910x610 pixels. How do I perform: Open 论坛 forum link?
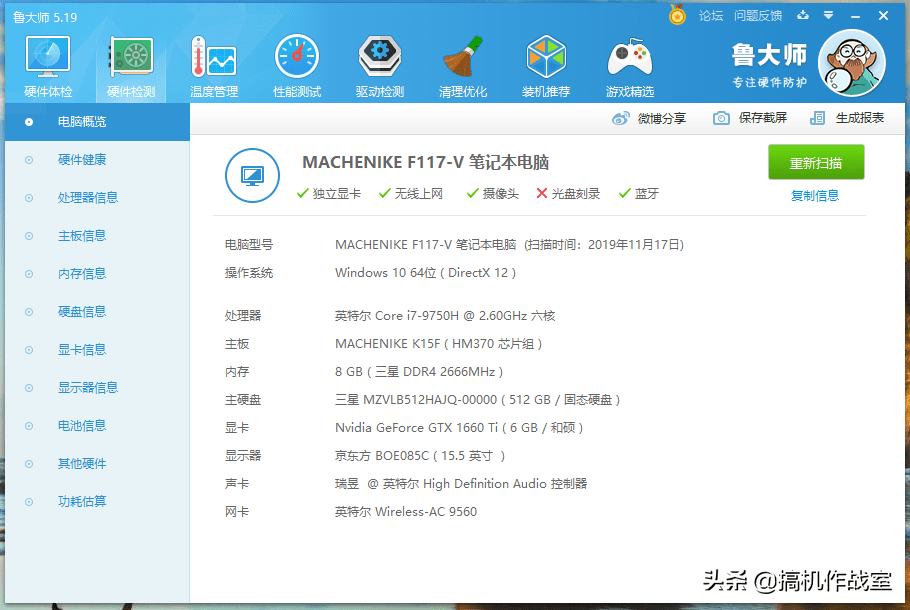click(711, 16)
